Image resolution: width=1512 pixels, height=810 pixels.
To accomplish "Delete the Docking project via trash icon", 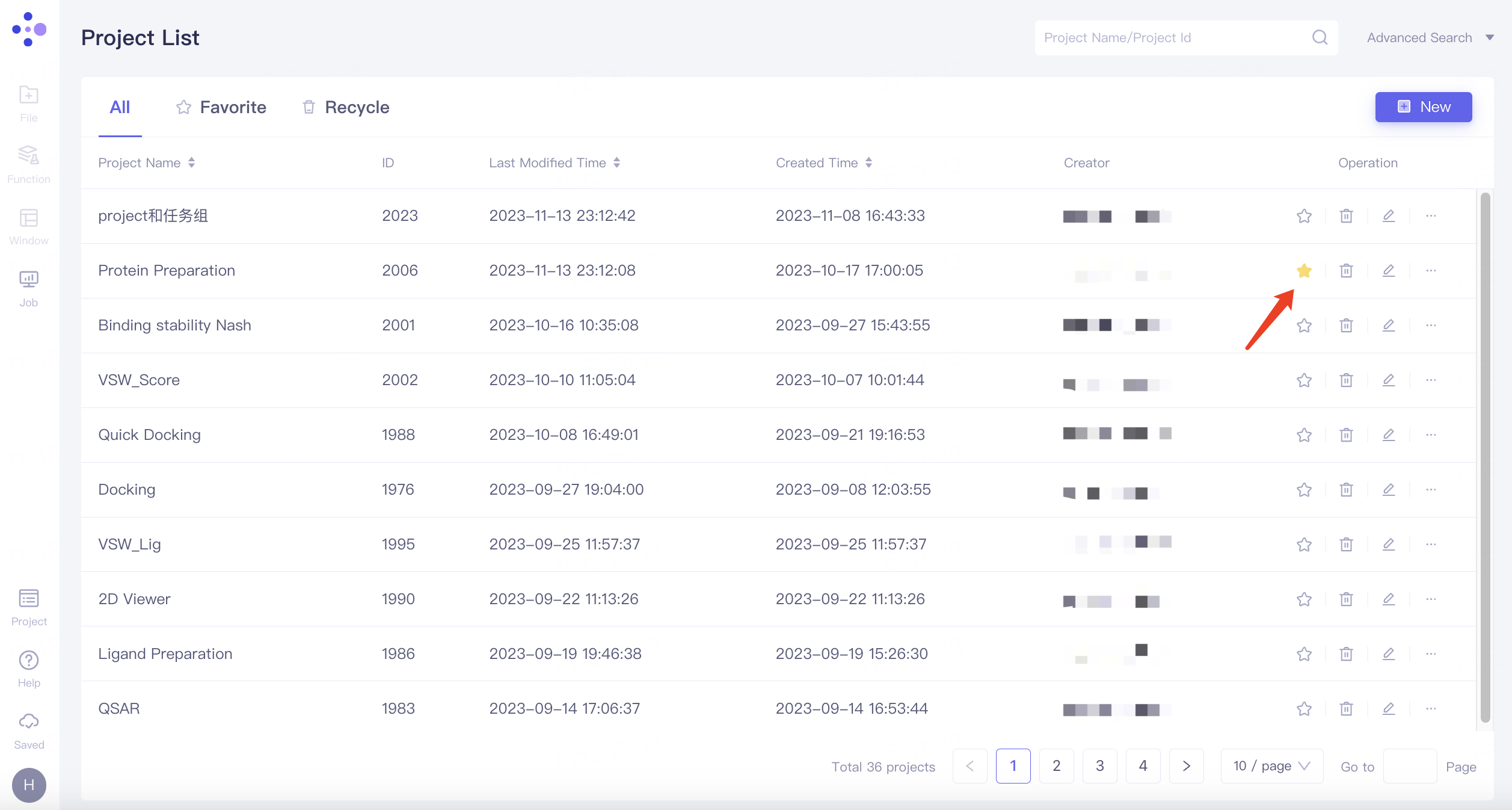I will click(1346, 489).
